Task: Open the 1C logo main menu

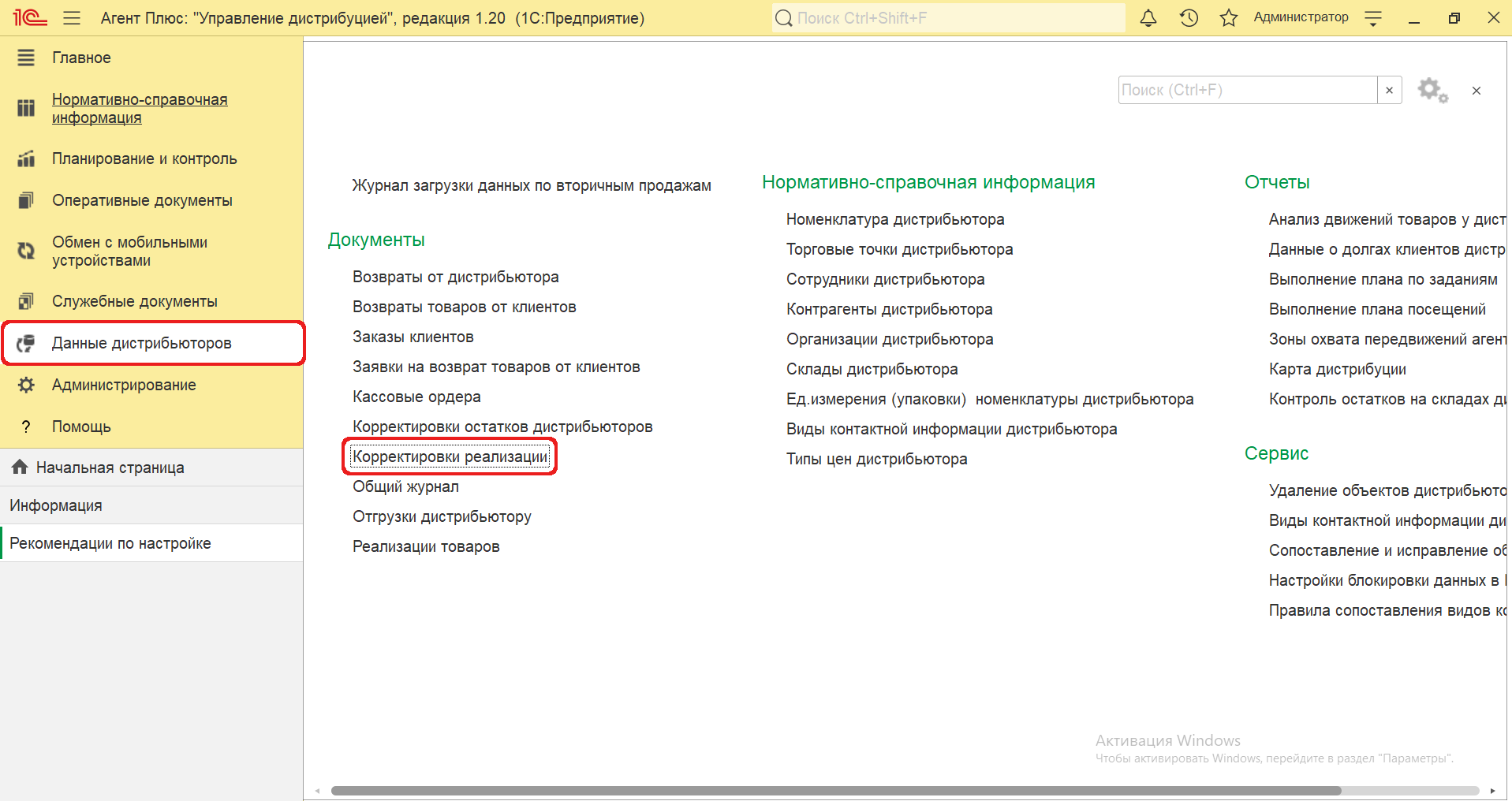Action: [x=30, y=17]
